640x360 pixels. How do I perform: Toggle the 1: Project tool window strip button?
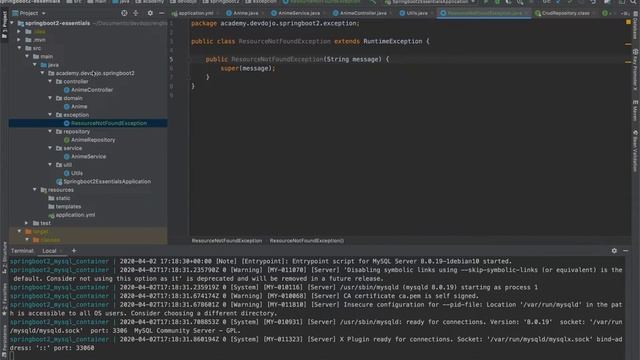click(x=4, y=24)
